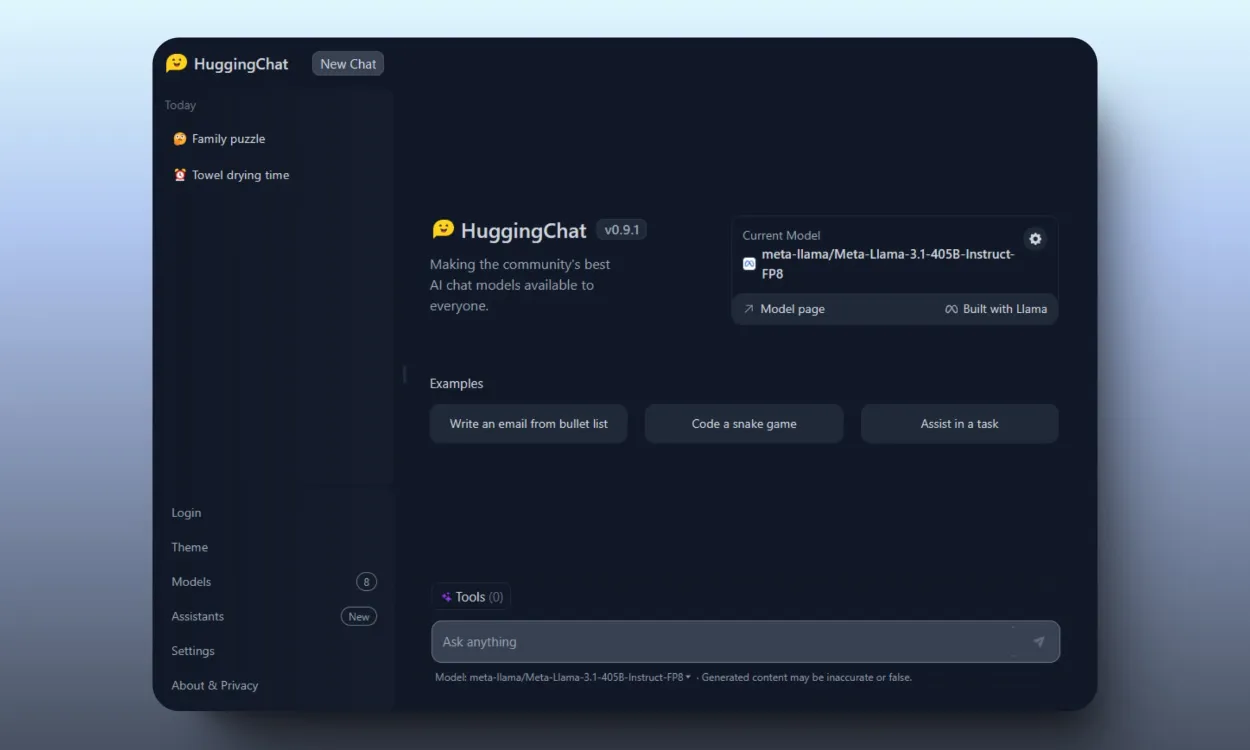This screenshot has width=1250, height=750.
Task: Choose 'Write an email from bullet list' example
Action: [529, 424]
